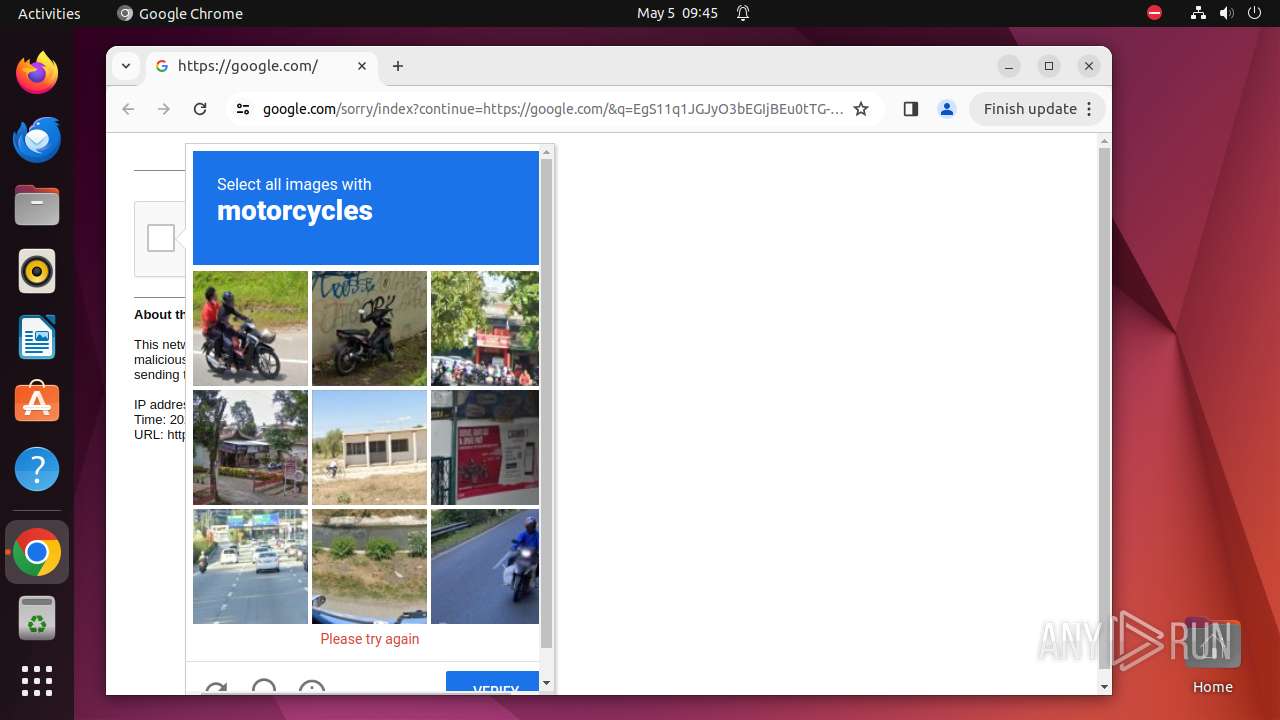Select image of cars on highway
Screen dimensions: 1280x720
coord(250,566)
